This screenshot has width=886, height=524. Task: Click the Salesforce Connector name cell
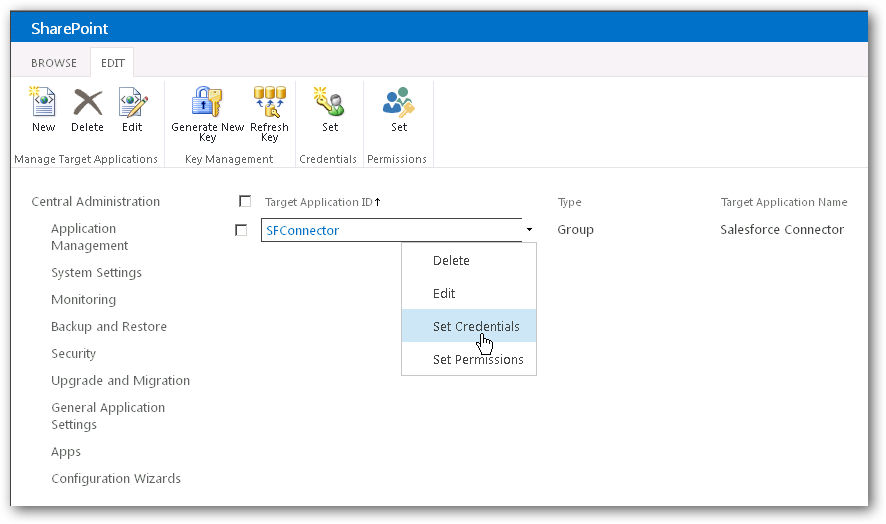coord(782,229)
